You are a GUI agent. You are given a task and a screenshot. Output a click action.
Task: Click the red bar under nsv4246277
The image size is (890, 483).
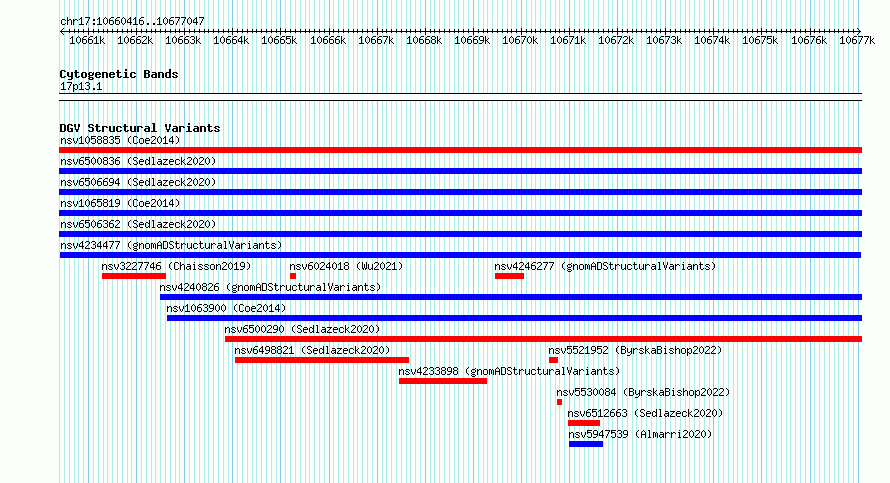[509, 276]
